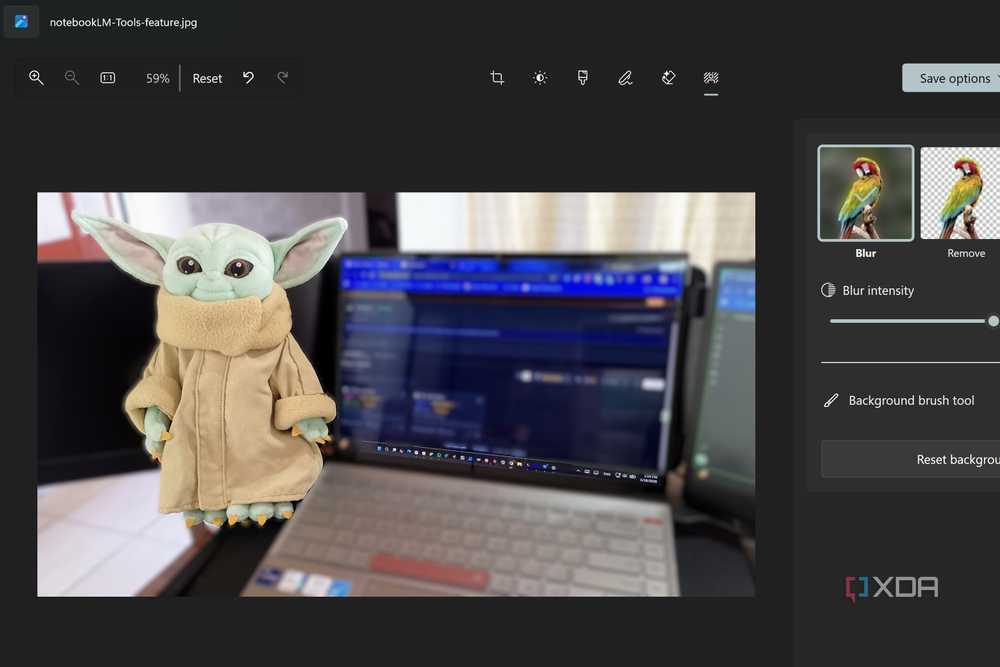Image resolution: width=1000 pixels, height=667 pixels.
Task: Click the Reset button in the toolbar
Action: [207, 78]
